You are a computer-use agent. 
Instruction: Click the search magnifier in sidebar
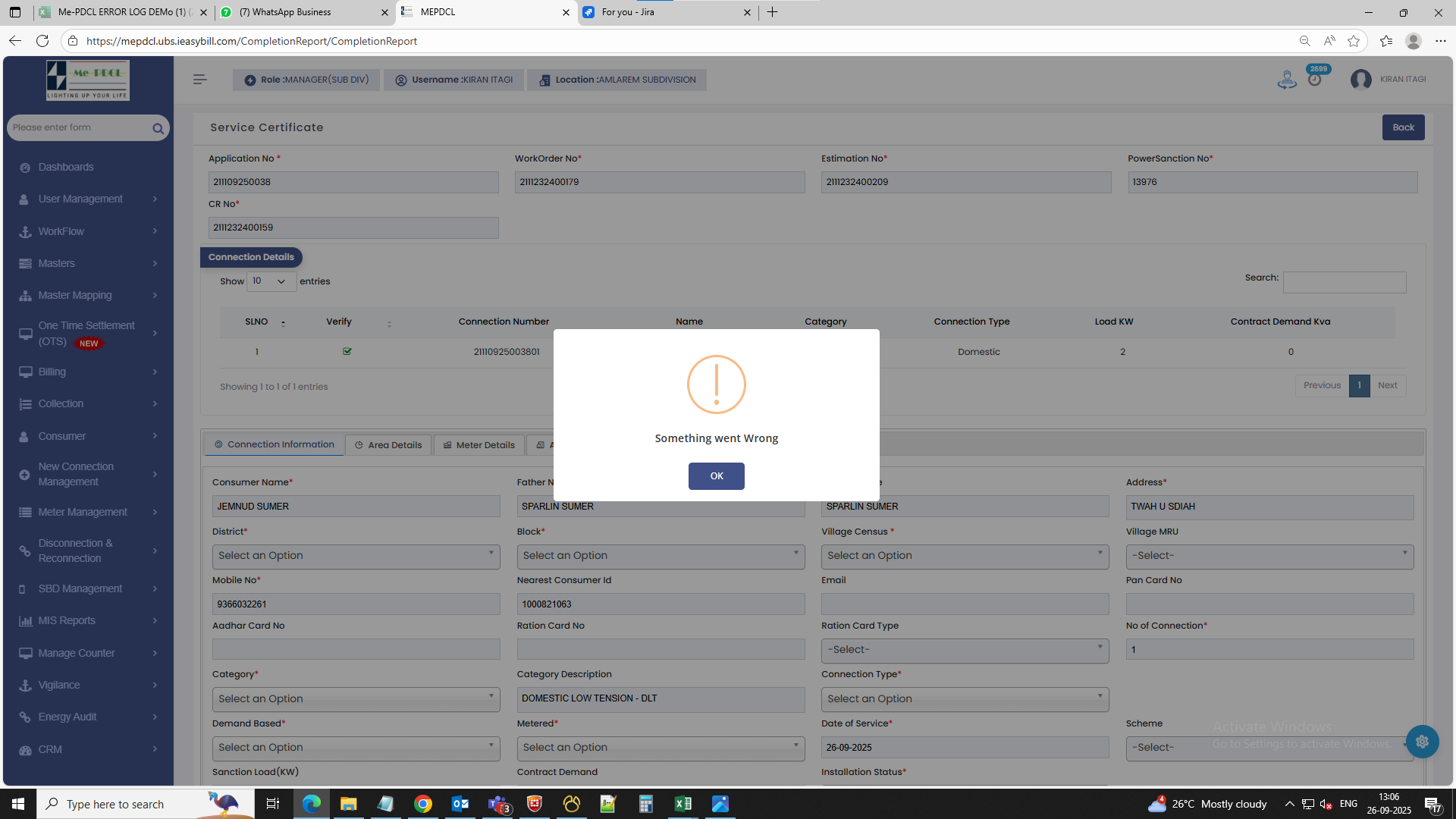pyautogui.click(x=158, y=128)
